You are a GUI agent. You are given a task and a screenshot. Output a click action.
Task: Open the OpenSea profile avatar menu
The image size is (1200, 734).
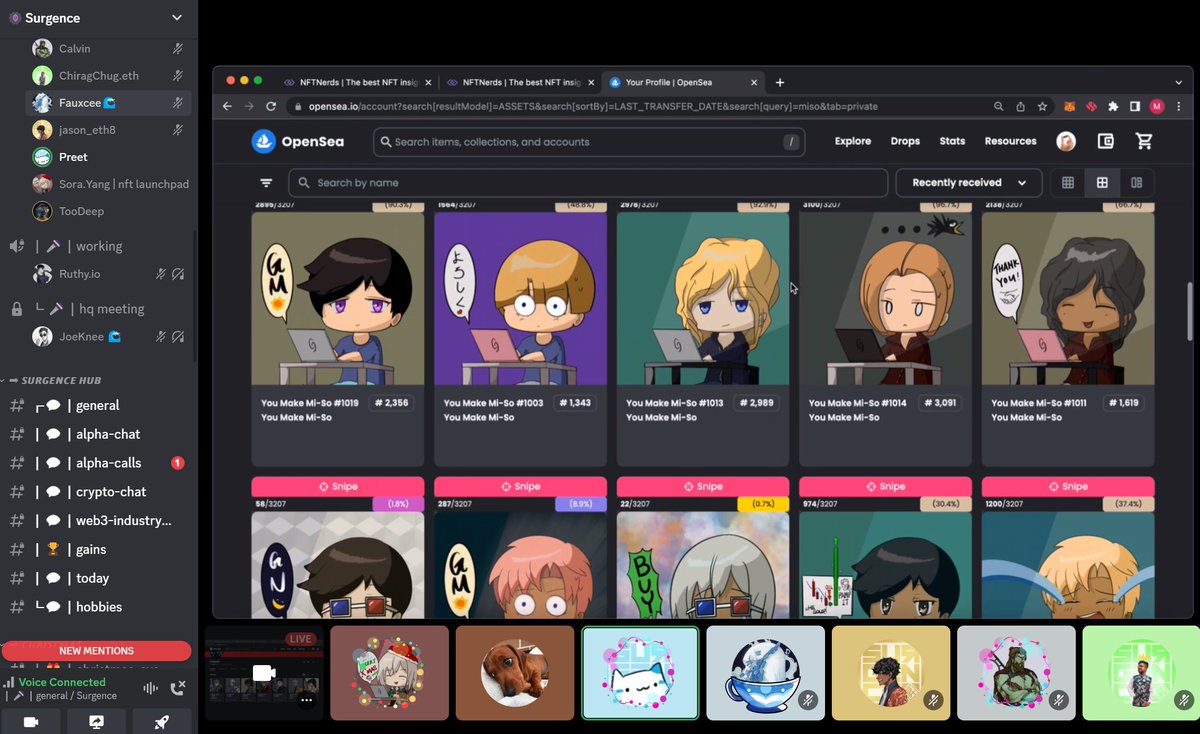pos(1066,142)
